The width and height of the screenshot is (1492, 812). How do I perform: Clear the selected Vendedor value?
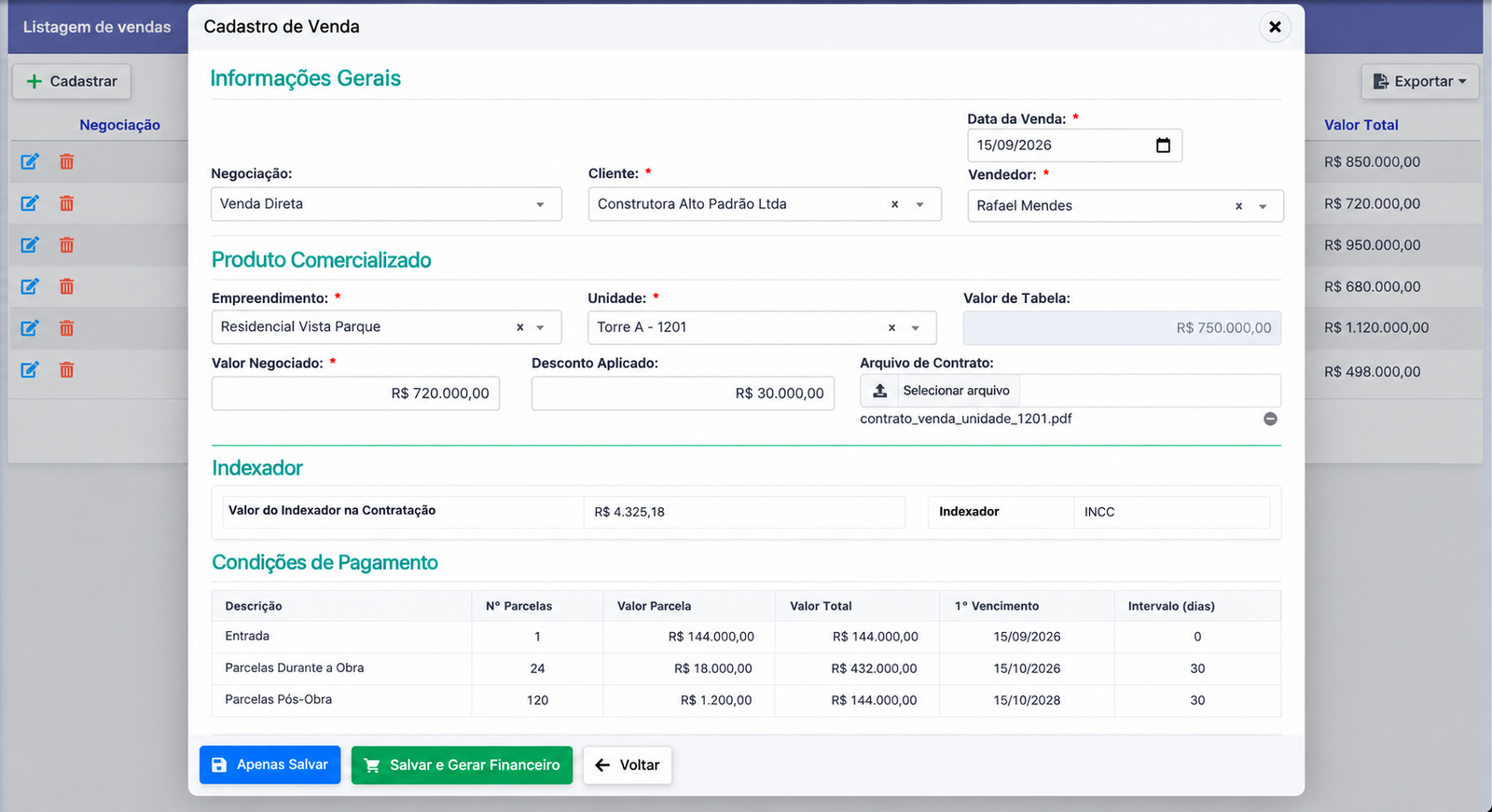(x=1238, y=206)
